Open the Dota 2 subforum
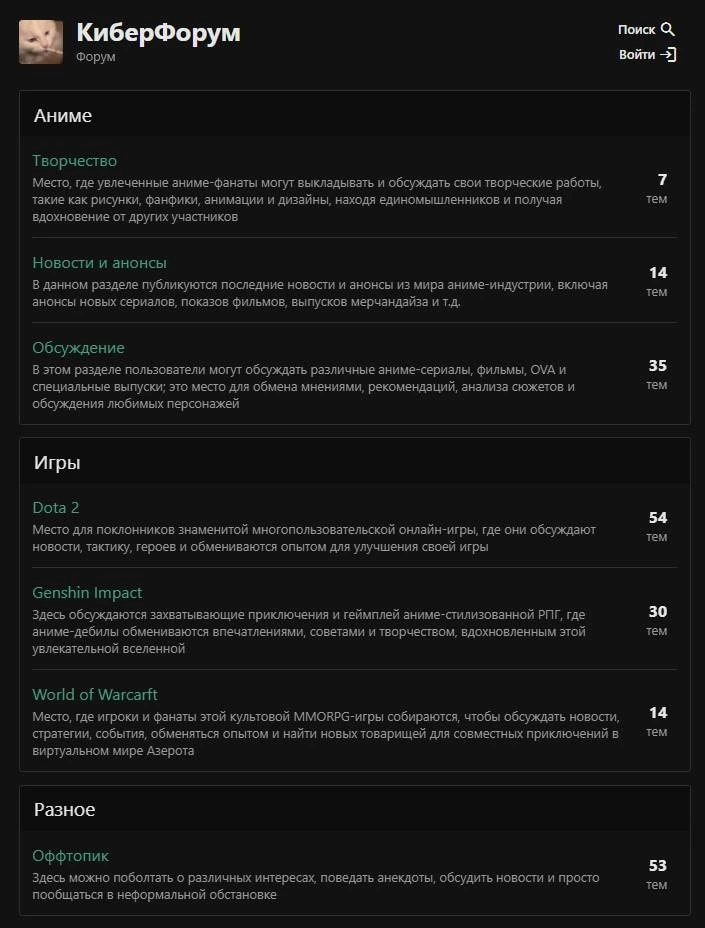This screenshot has width=705, height=928. tap(56, 507)
